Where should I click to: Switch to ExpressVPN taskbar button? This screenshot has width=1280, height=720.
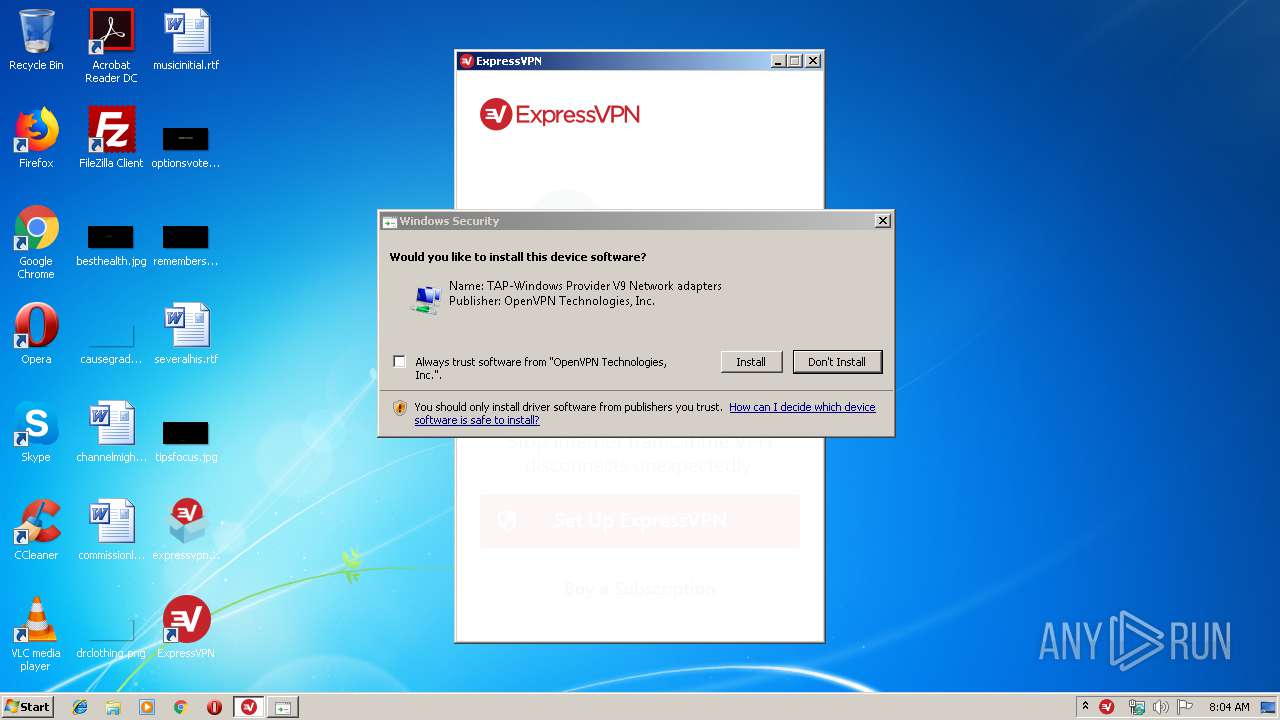point(249,707)
